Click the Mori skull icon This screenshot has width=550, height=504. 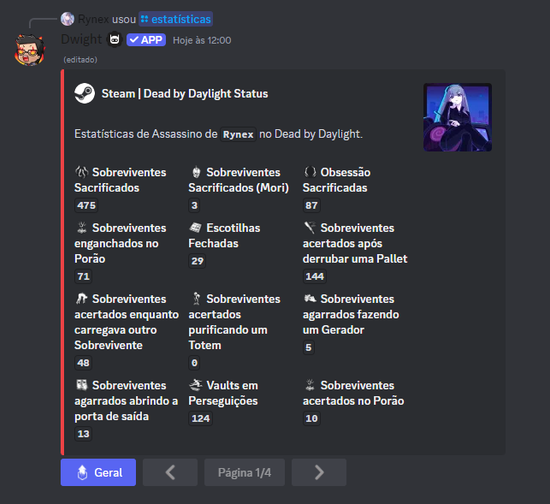[196, 172]
